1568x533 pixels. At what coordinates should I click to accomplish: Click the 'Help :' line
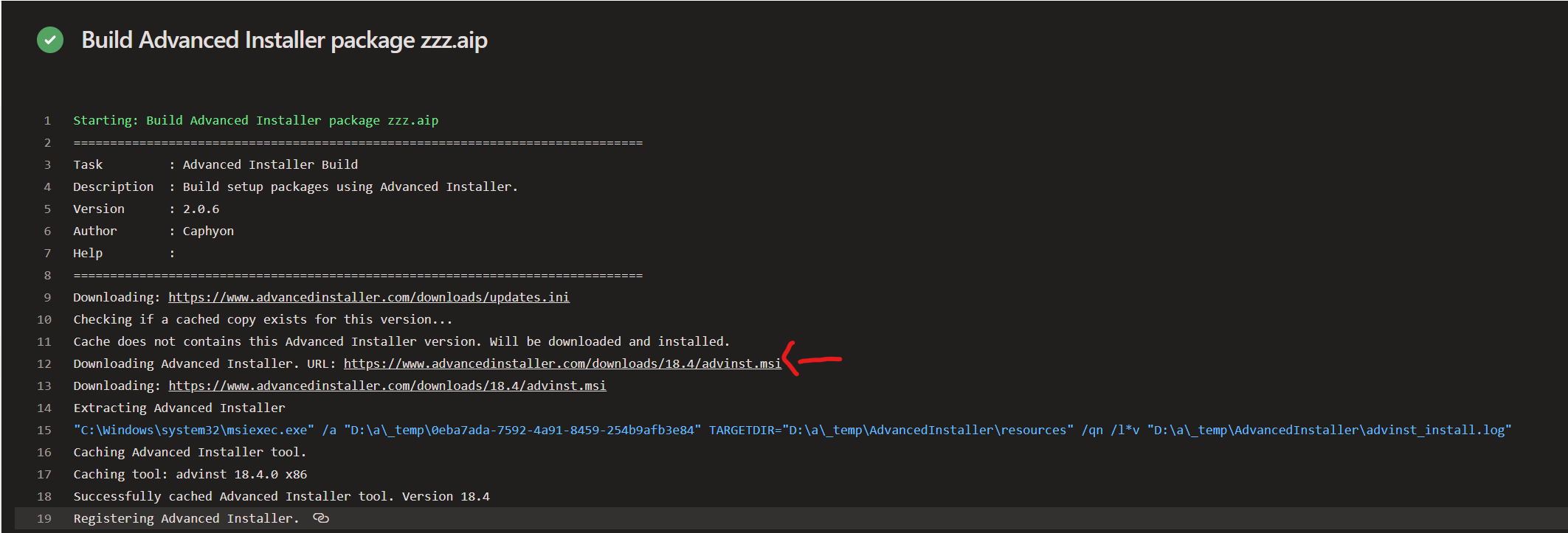[124, 253]
